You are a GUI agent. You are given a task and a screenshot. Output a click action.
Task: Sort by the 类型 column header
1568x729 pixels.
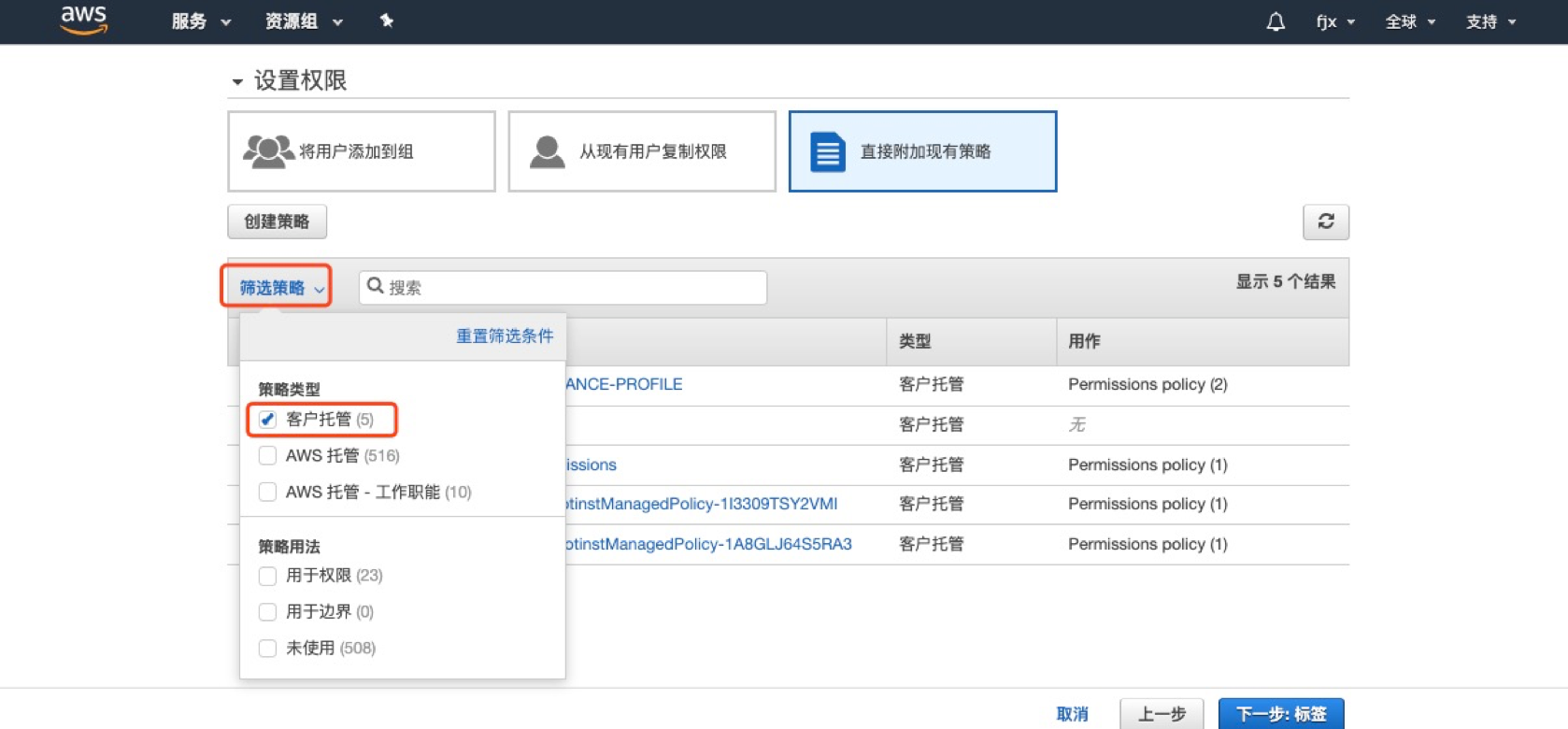(x=915, y=341)
